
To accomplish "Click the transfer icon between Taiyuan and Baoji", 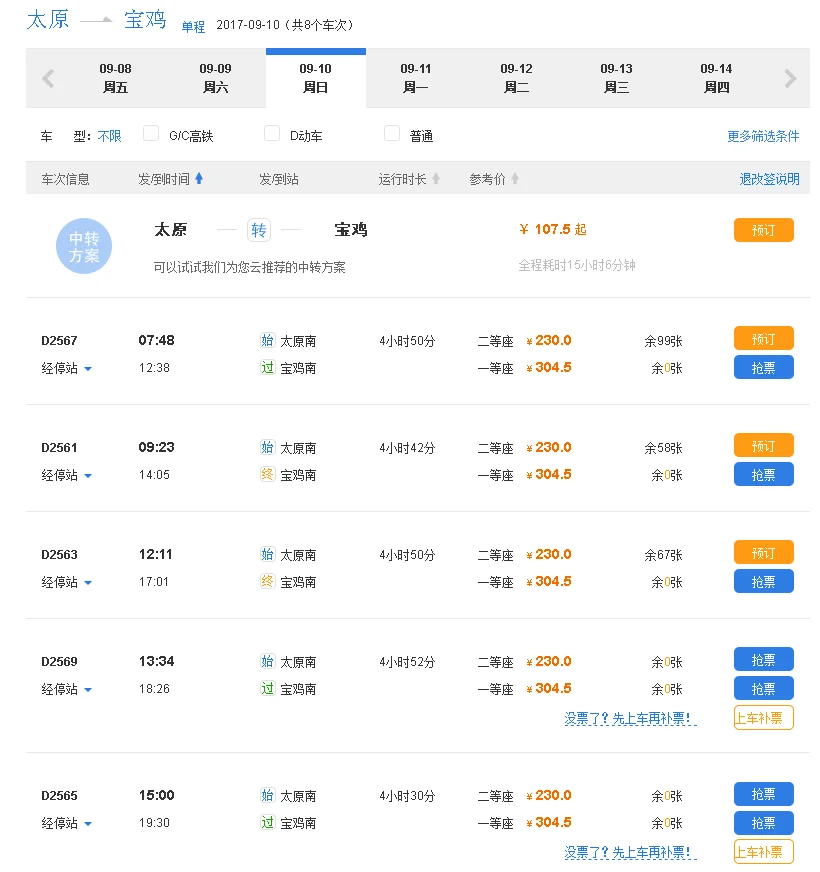I will coord(259,230).
